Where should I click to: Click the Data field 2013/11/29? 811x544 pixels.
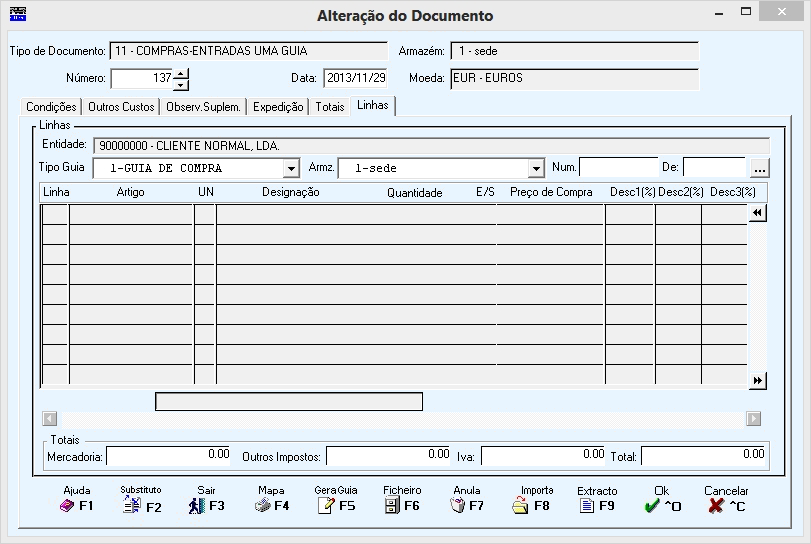click(x=355, y=78)
